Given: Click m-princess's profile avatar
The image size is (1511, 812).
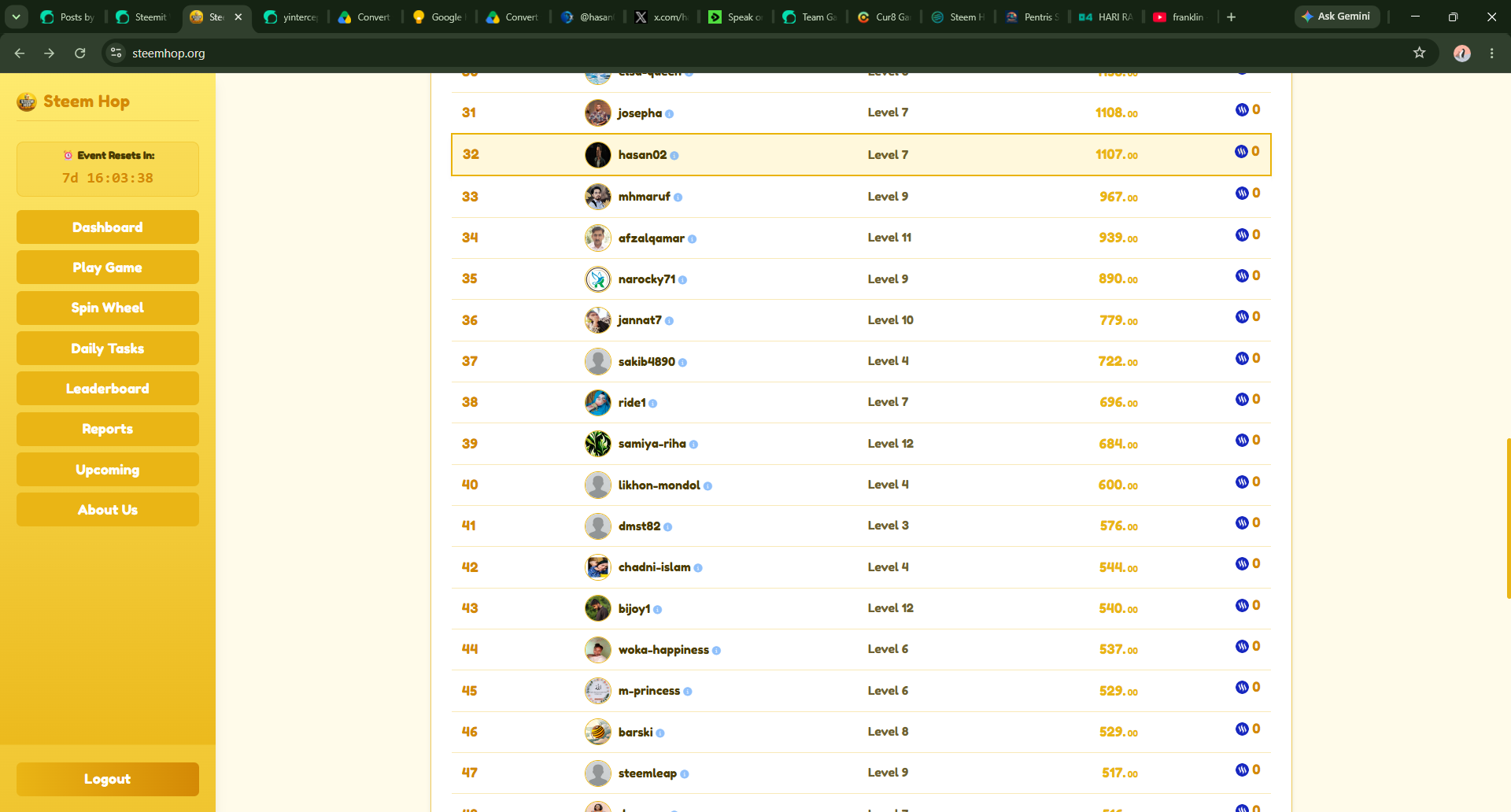Looking at the screenshot, I should click(x=598, y=691).
